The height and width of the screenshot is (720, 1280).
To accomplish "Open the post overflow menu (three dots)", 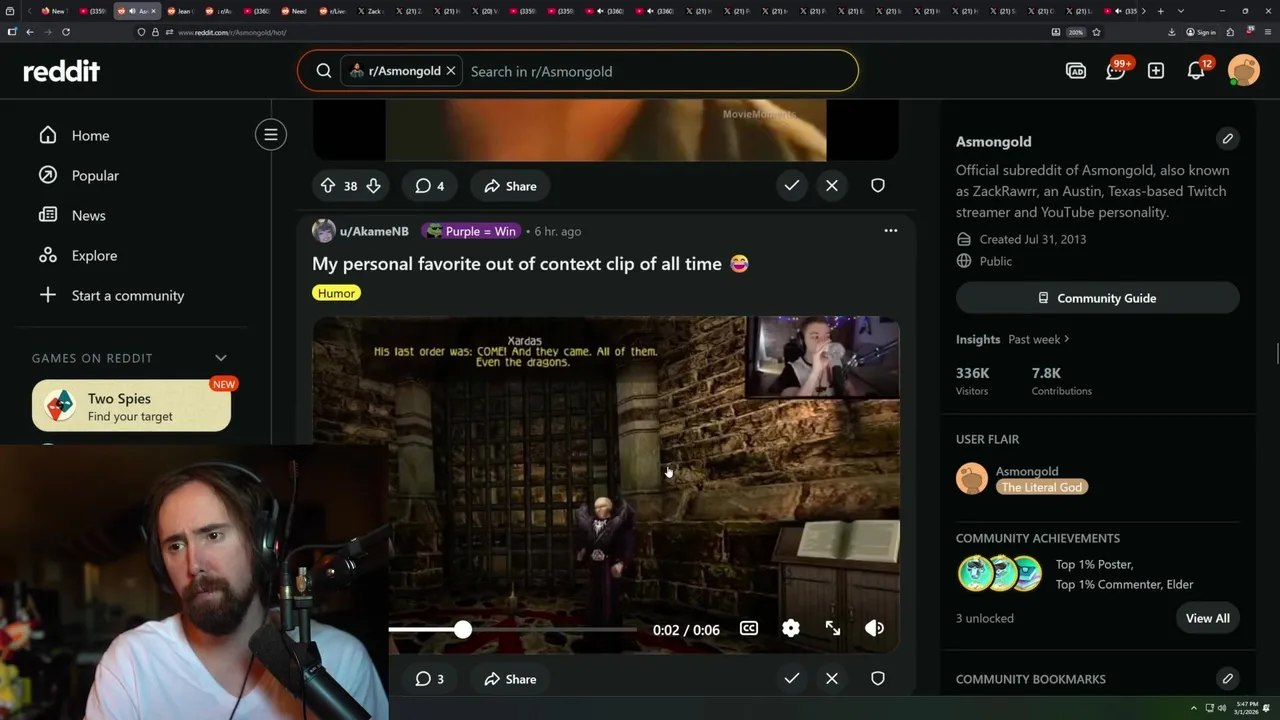I will click(891, 231).
